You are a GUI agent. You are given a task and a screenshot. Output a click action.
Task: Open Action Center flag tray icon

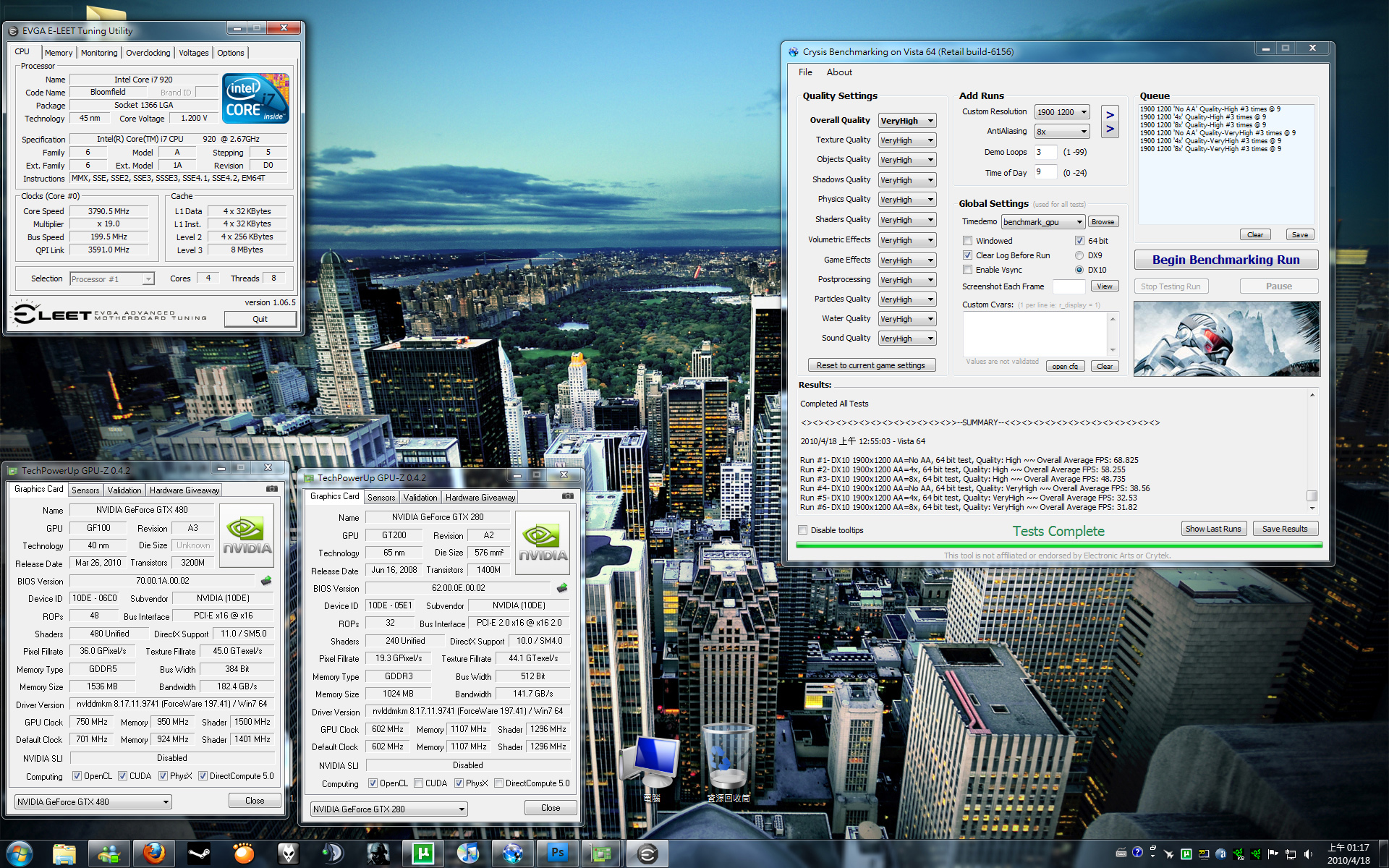1273,854
